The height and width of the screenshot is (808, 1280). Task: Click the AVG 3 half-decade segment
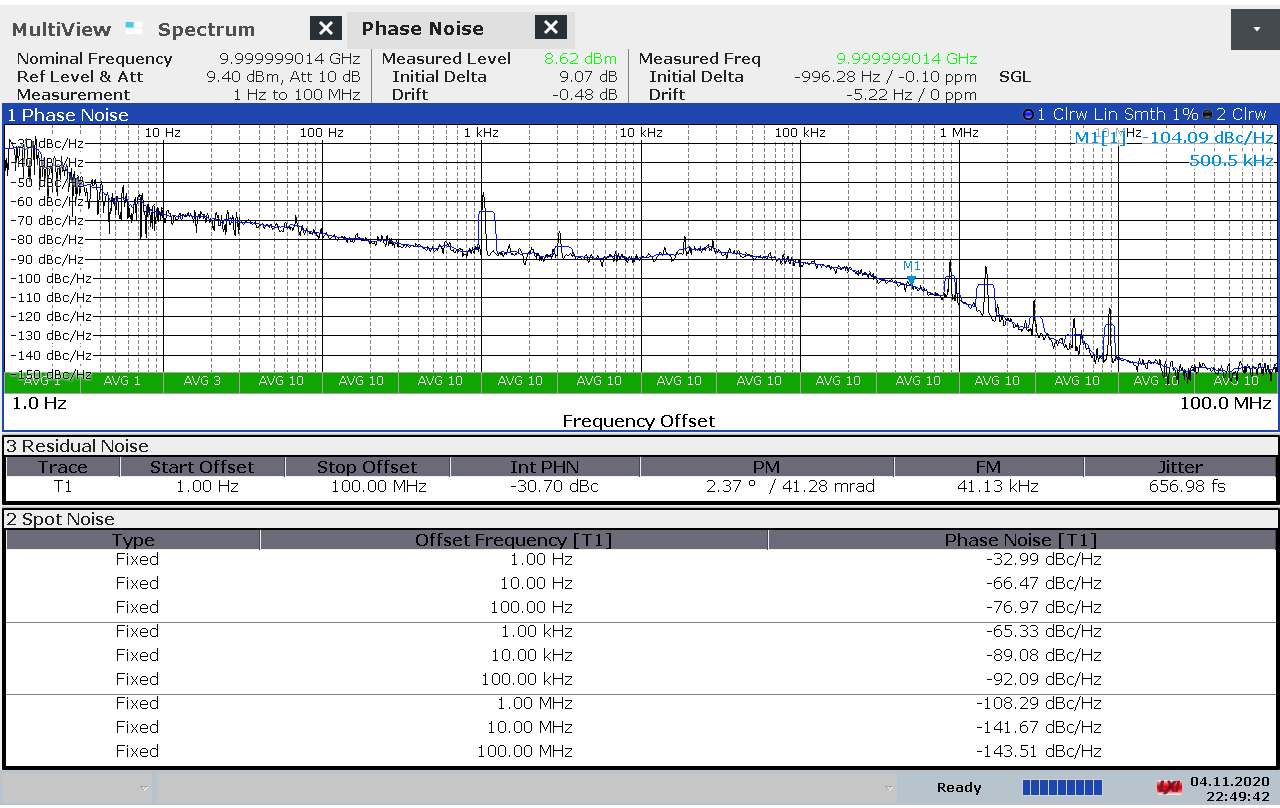click(x=202, y=381)
